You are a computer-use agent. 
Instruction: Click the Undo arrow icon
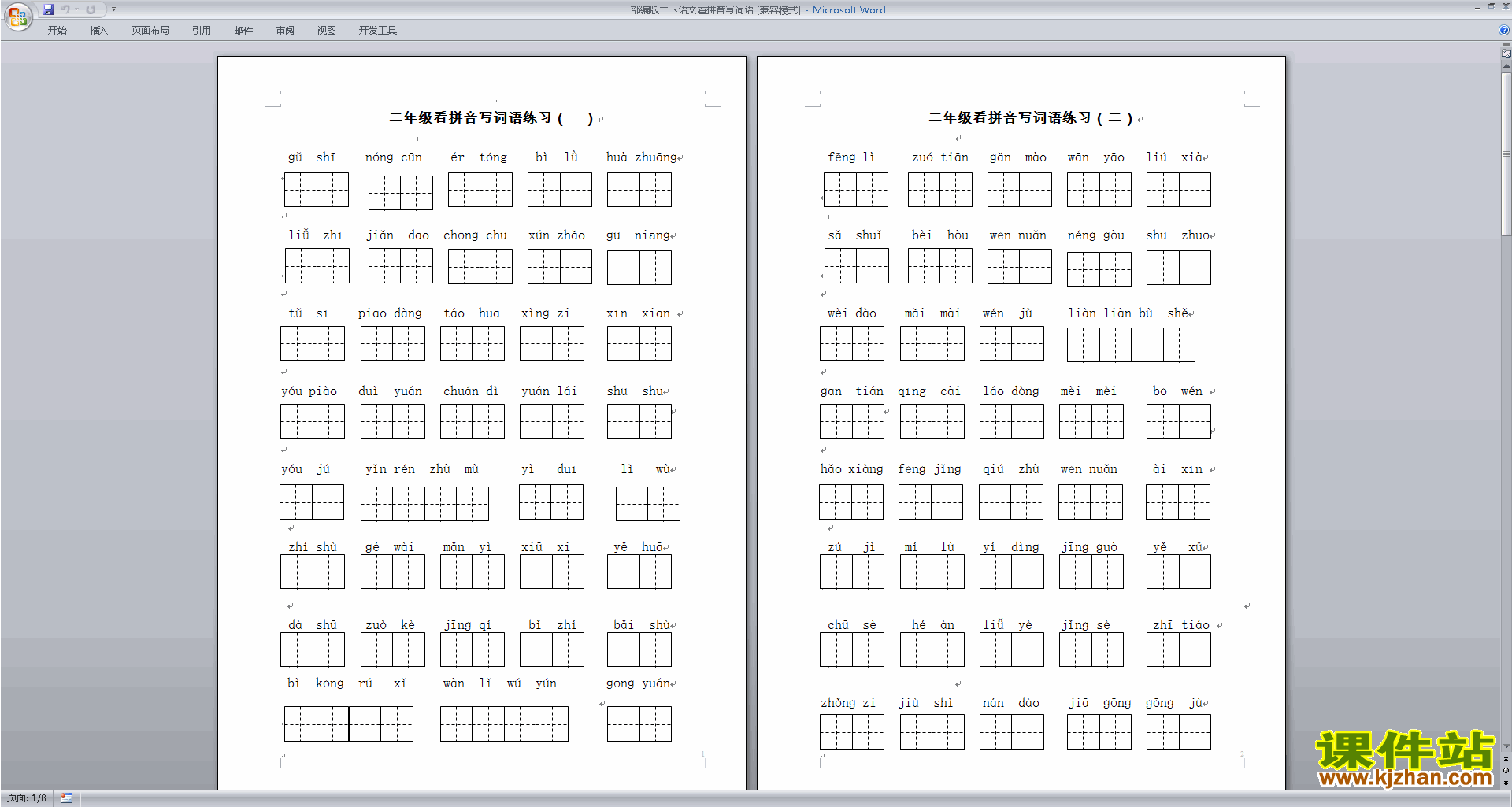coord(65,9)
